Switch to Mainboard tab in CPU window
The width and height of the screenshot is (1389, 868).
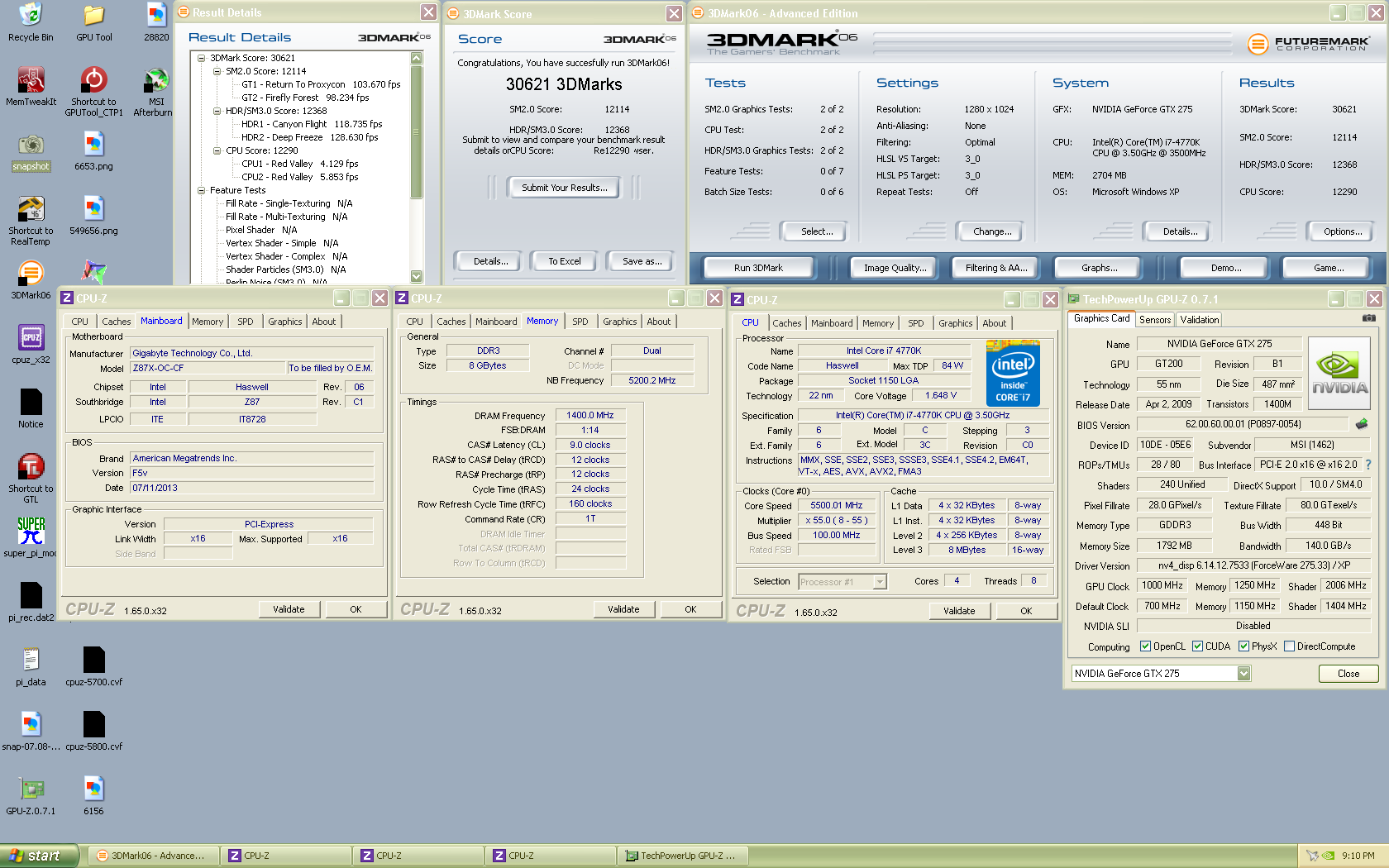(831, 323)
